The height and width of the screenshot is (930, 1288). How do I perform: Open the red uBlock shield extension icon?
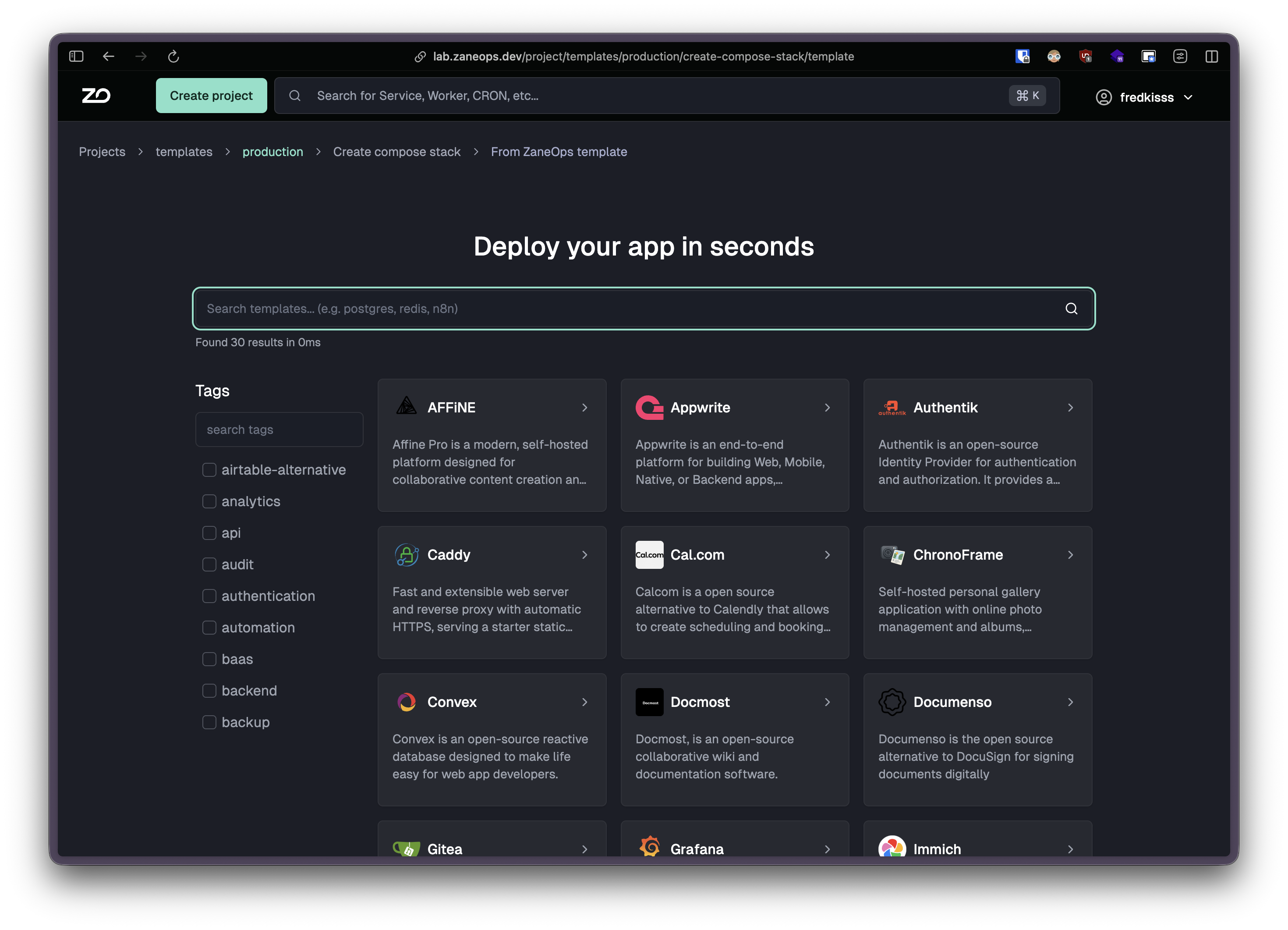(x=1086, y=56)
